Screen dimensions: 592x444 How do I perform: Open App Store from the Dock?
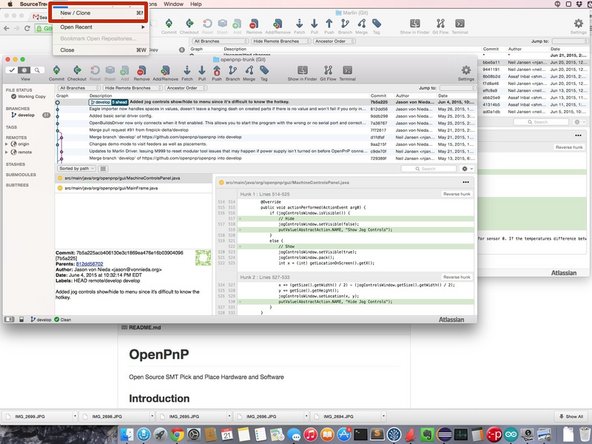tap(344, 435)
